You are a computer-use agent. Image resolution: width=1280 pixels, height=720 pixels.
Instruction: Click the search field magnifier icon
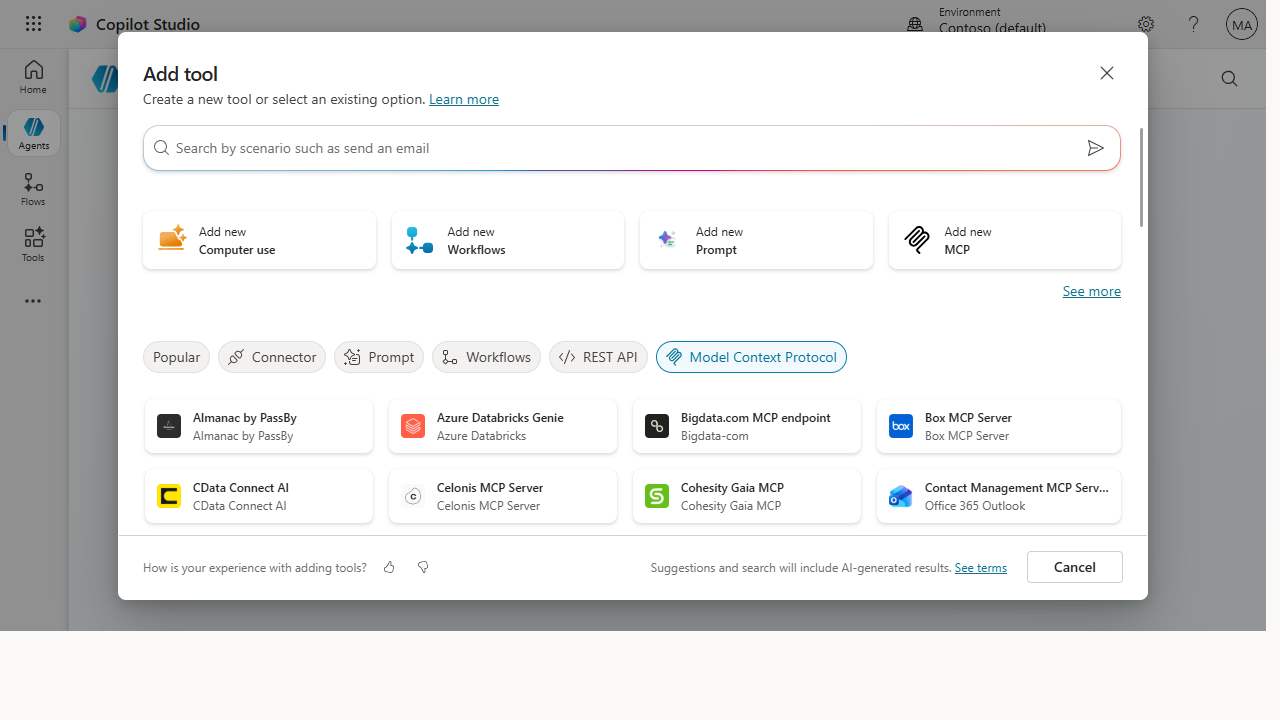(161, 148)
